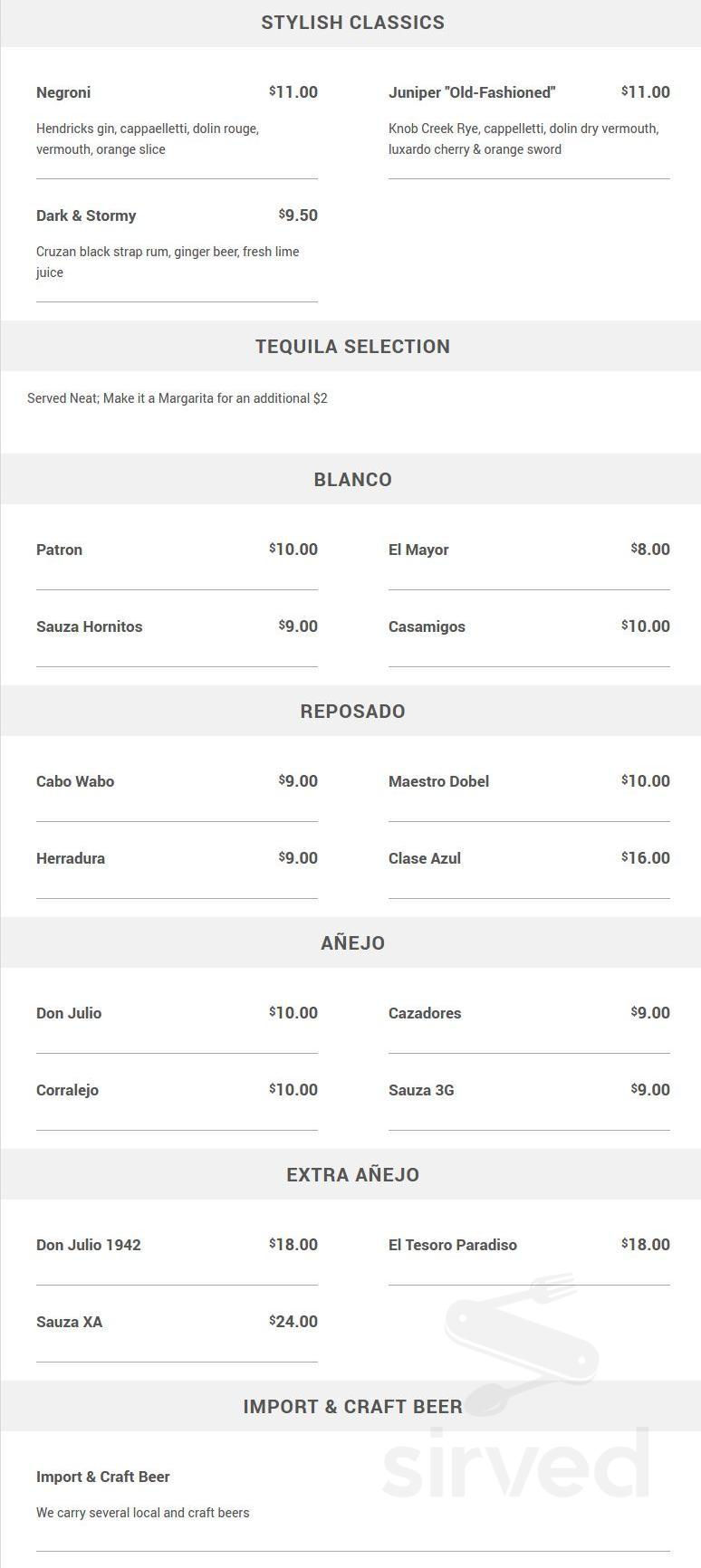Select the Blanco section heading
The image size is (701, 1568).
pyautogui.click(x=352, y=479)
